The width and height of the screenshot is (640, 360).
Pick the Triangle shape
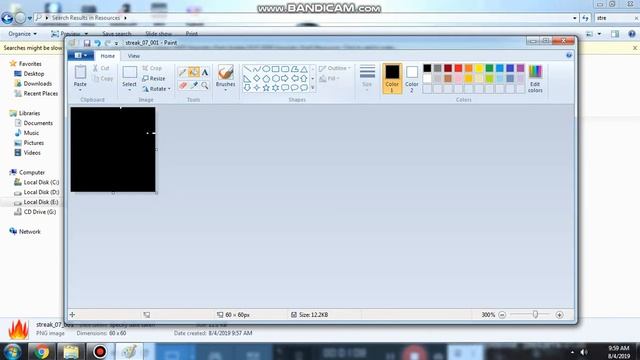coord(304,69)
